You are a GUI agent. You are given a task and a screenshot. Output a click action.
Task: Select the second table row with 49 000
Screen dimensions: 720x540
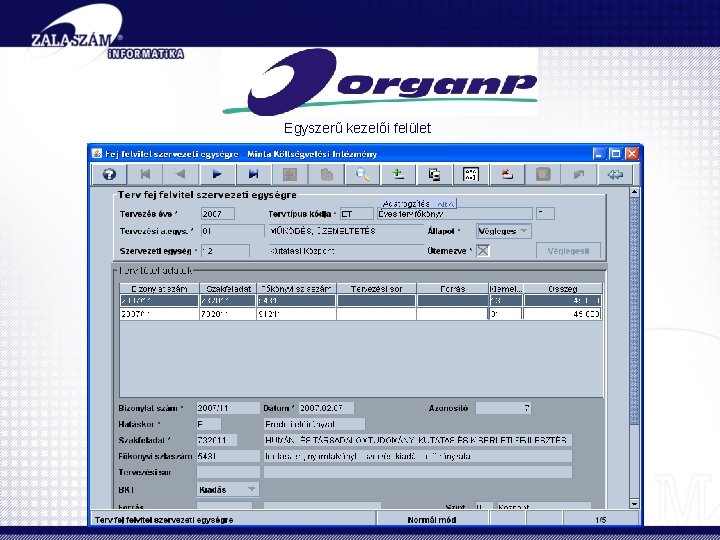(x=360, y=314)
